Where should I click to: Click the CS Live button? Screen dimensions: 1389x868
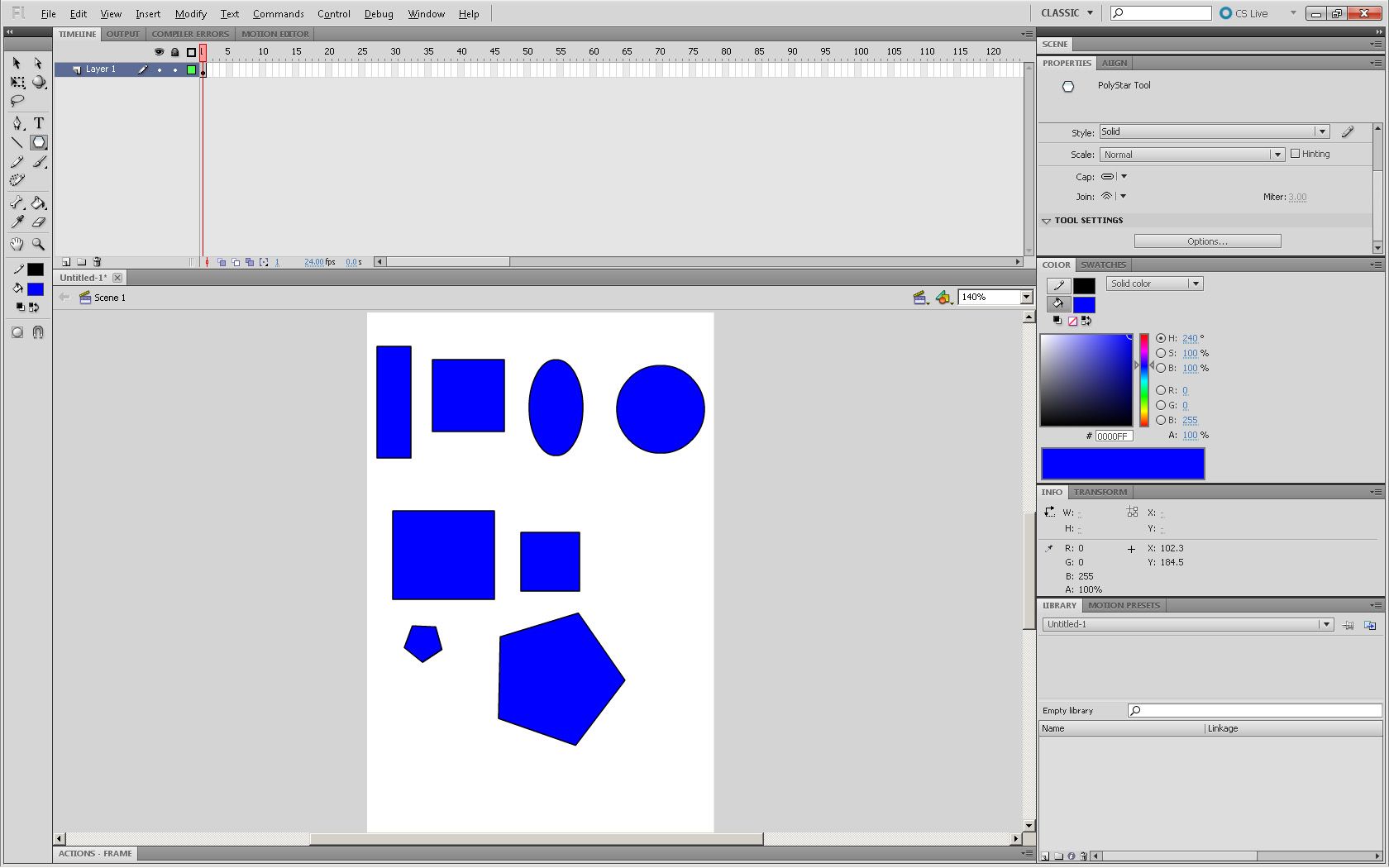coord(1249,12)
